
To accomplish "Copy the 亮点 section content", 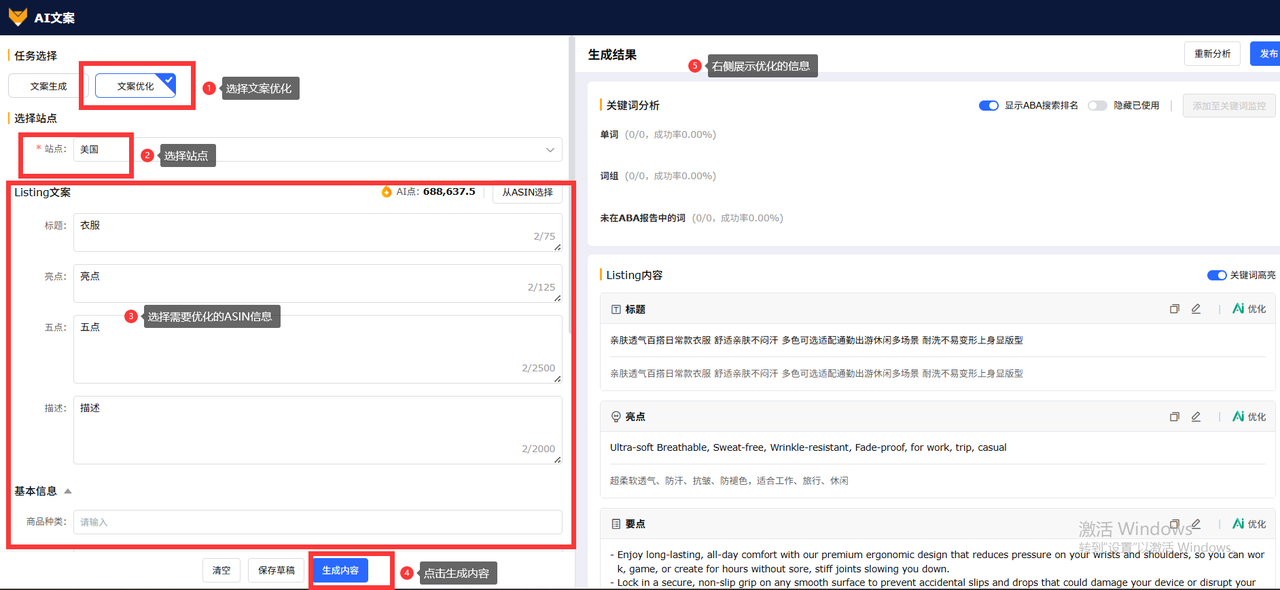I will 1175,417.
